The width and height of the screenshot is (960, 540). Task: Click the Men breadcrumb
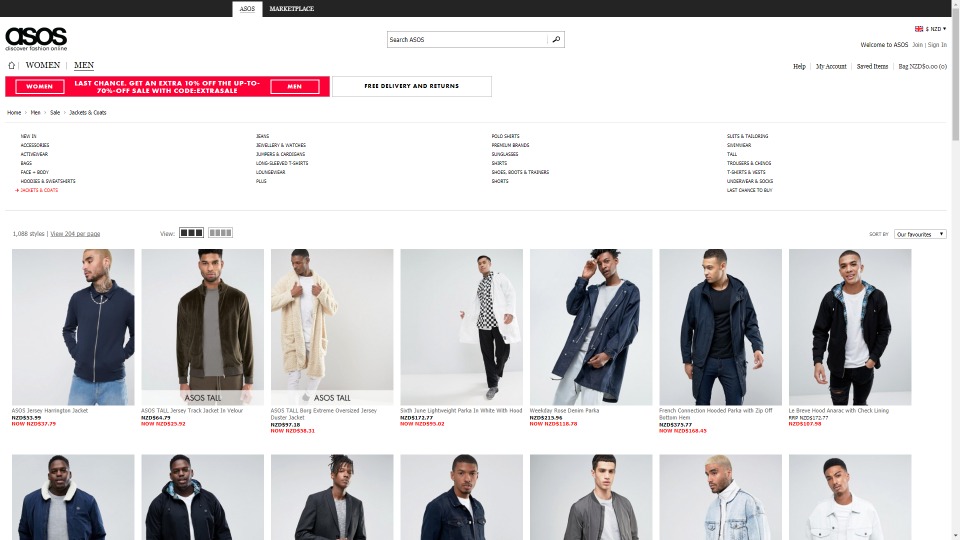(36, 113)
